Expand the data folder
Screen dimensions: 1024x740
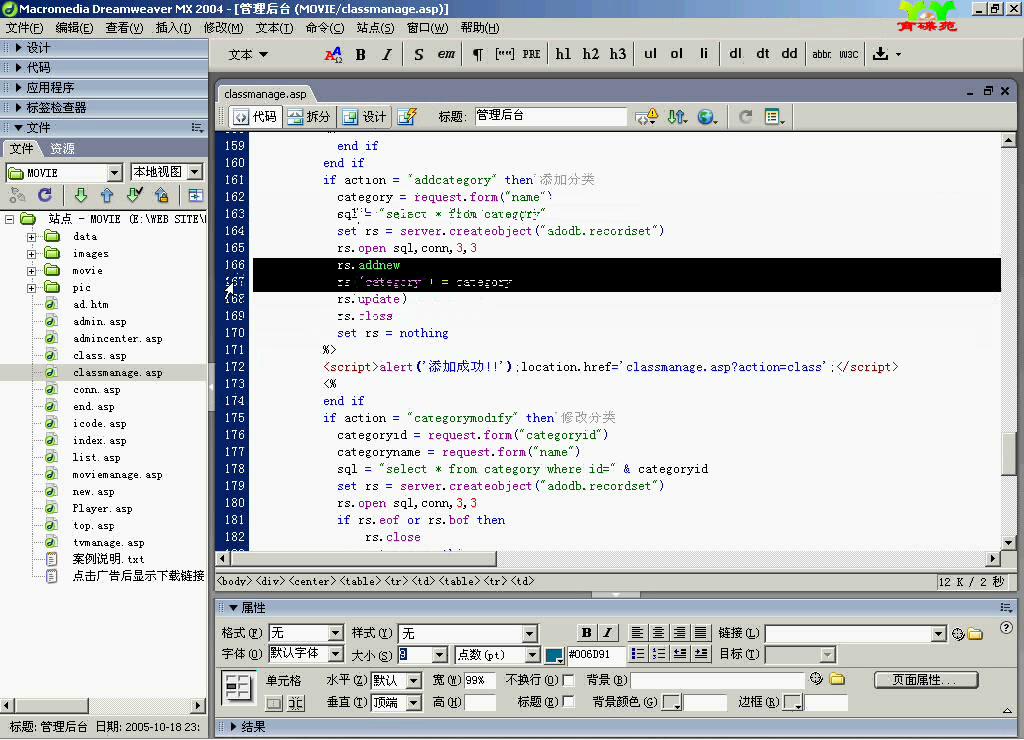click(x=31, y=237)
